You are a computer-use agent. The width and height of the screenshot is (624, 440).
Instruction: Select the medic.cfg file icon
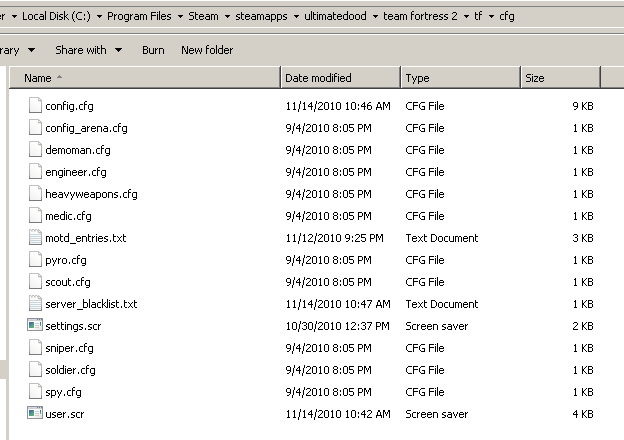pos(35,216)
